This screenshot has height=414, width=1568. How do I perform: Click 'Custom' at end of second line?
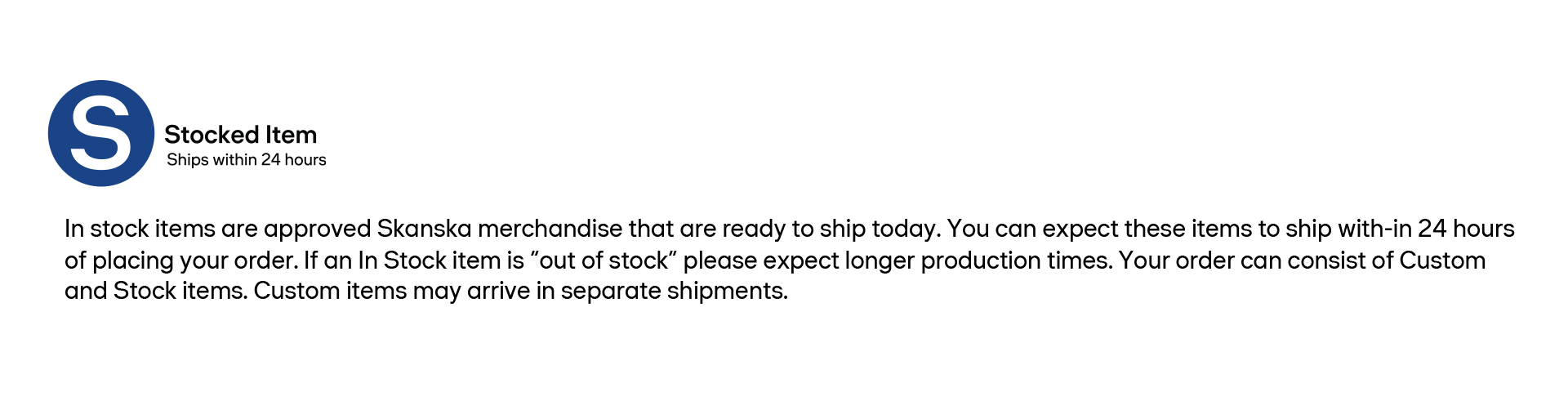(1442, 260)
